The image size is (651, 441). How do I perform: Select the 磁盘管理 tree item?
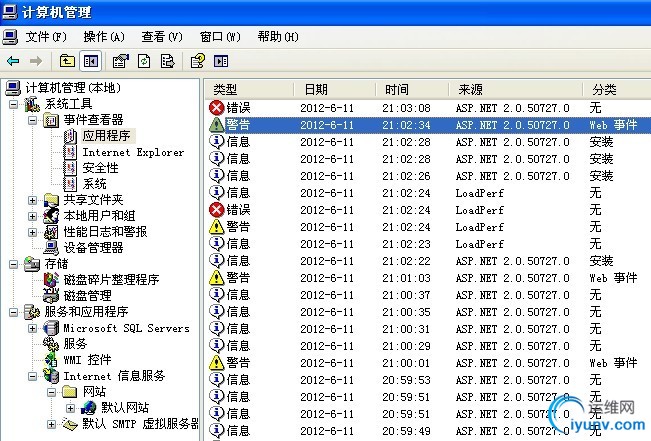click(87, 295)
